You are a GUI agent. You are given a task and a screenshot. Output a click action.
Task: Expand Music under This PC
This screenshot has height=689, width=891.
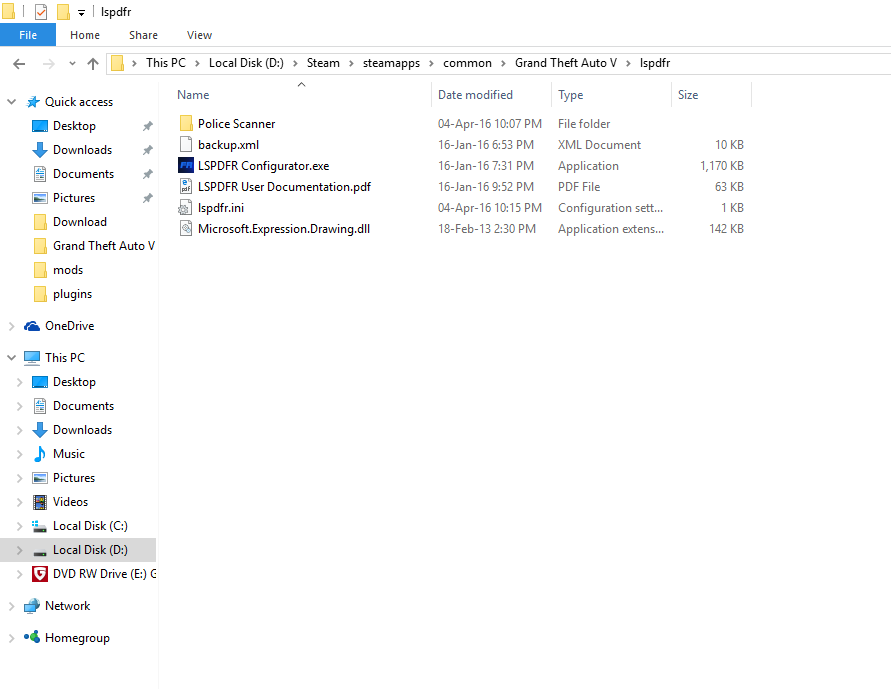[x=19, y=454]
